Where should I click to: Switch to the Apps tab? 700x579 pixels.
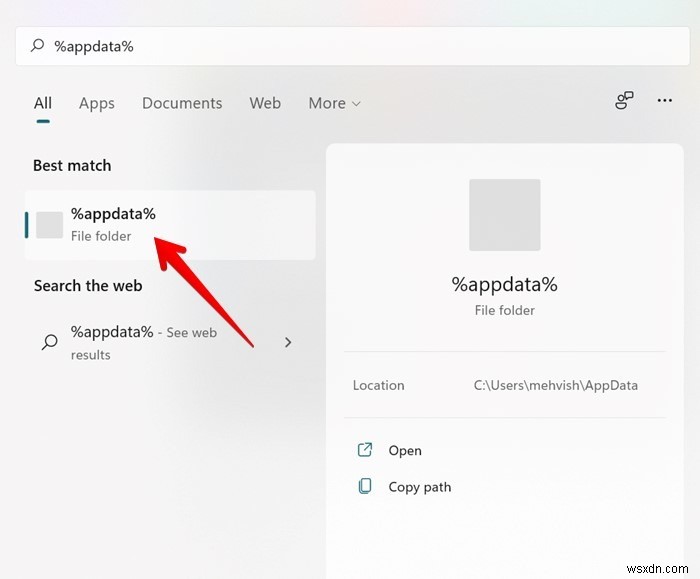(97, 103)
